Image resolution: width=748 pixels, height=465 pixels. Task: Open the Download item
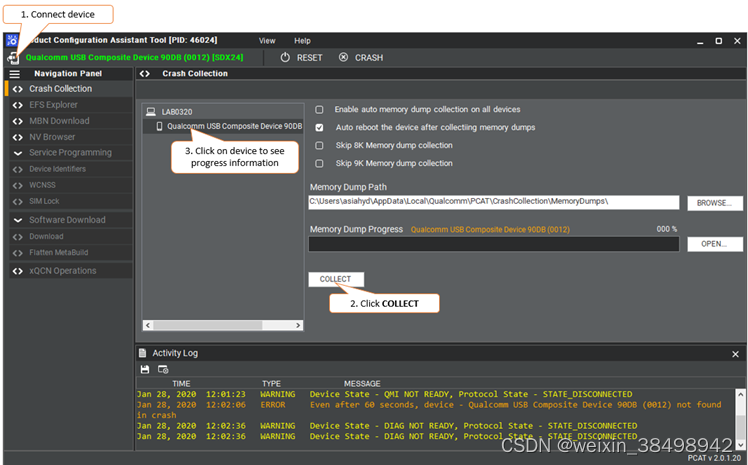coord(71,237)
